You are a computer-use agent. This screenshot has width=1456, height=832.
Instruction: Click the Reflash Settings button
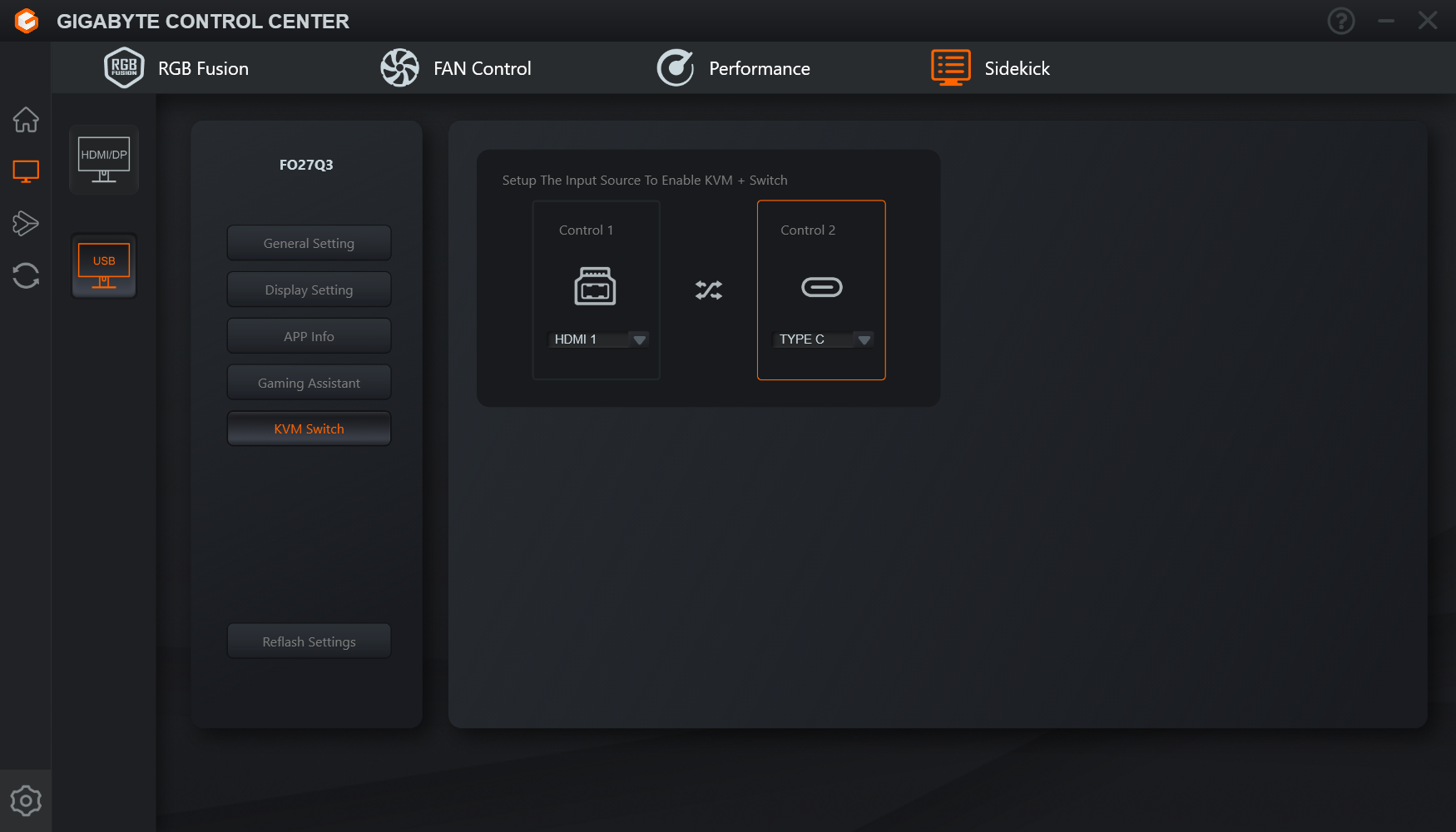309,641
